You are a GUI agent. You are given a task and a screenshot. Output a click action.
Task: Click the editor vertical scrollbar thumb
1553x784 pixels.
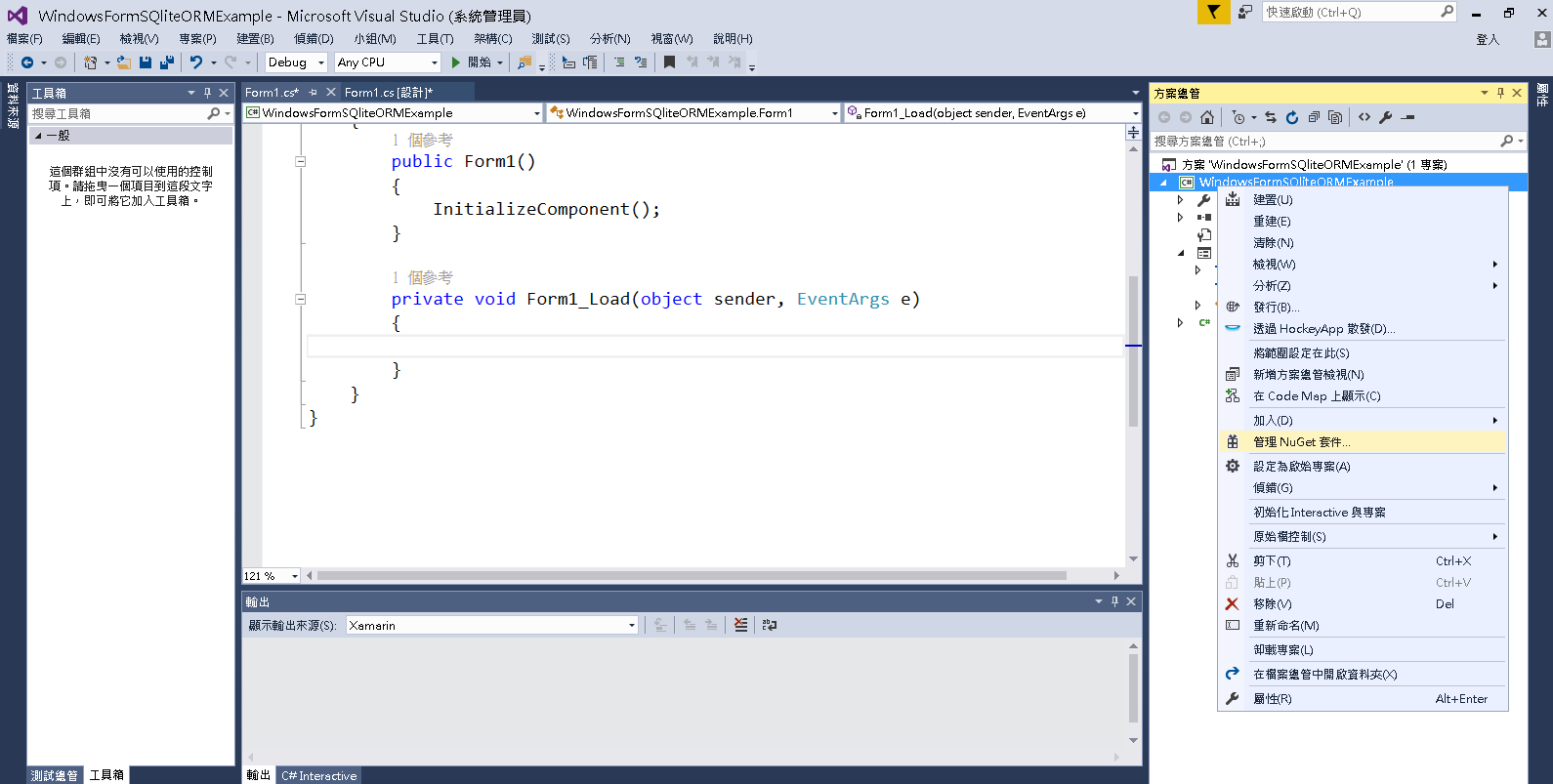point(1133,351)
